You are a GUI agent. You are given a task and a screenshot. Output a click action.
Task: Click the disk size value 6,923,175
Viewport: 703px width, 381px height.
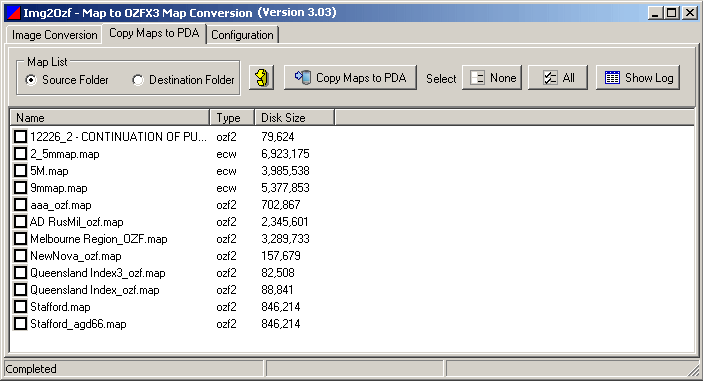point(285,154)
